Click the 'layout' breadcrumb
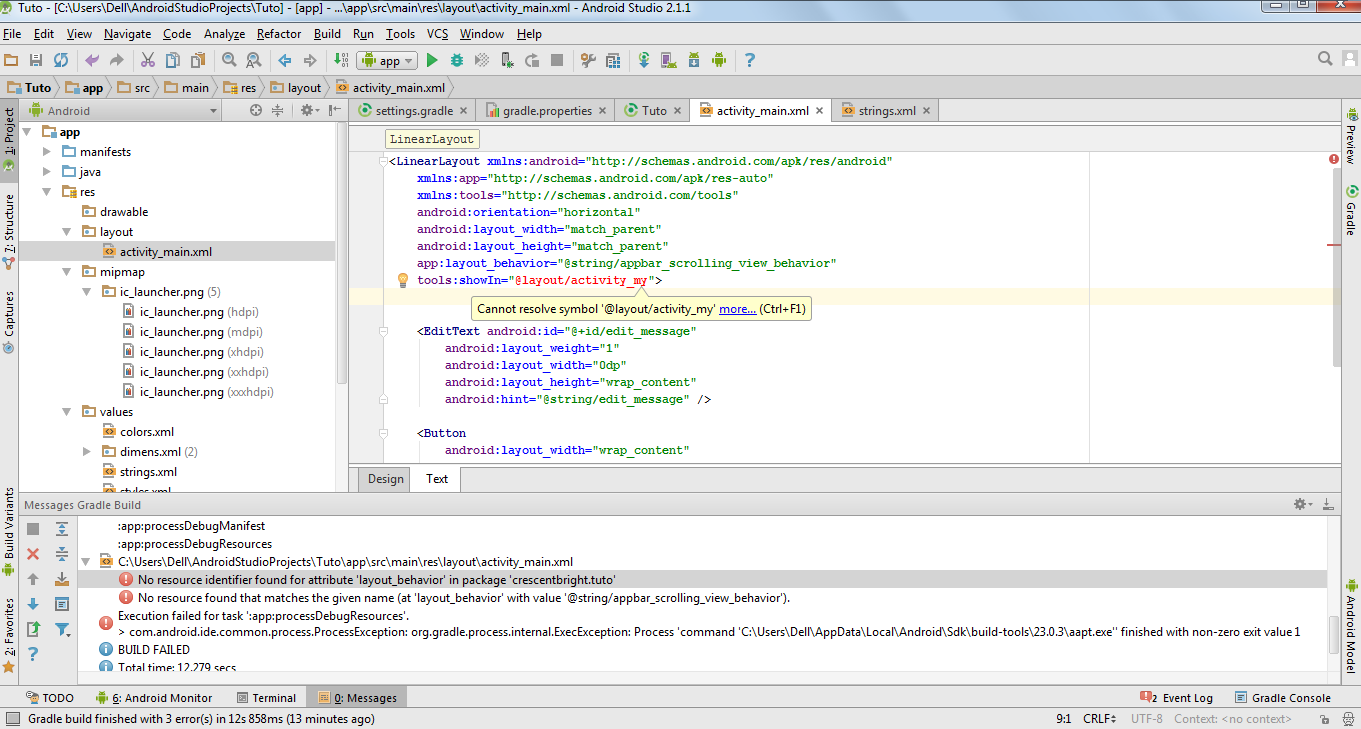The width and height of the screenshot is (1361, 729). pyautogui.click(x=297, y=88)
